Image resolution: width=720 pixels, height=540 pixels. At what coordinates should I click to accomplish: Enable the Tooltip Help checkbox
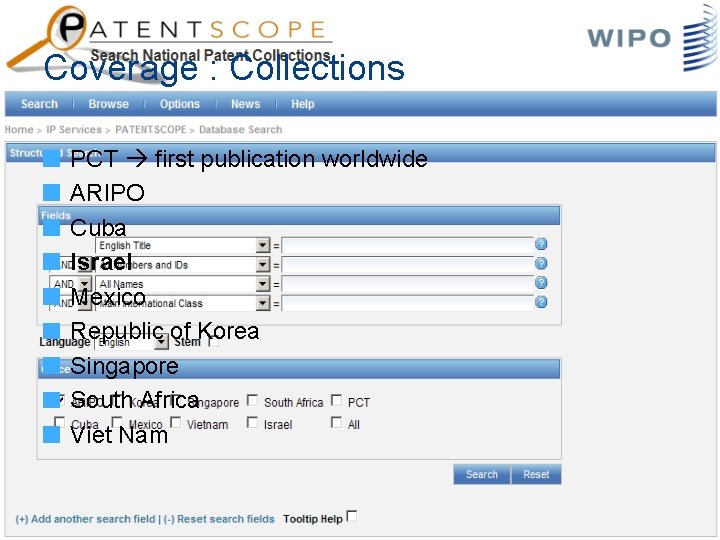(x=352, y=516)
